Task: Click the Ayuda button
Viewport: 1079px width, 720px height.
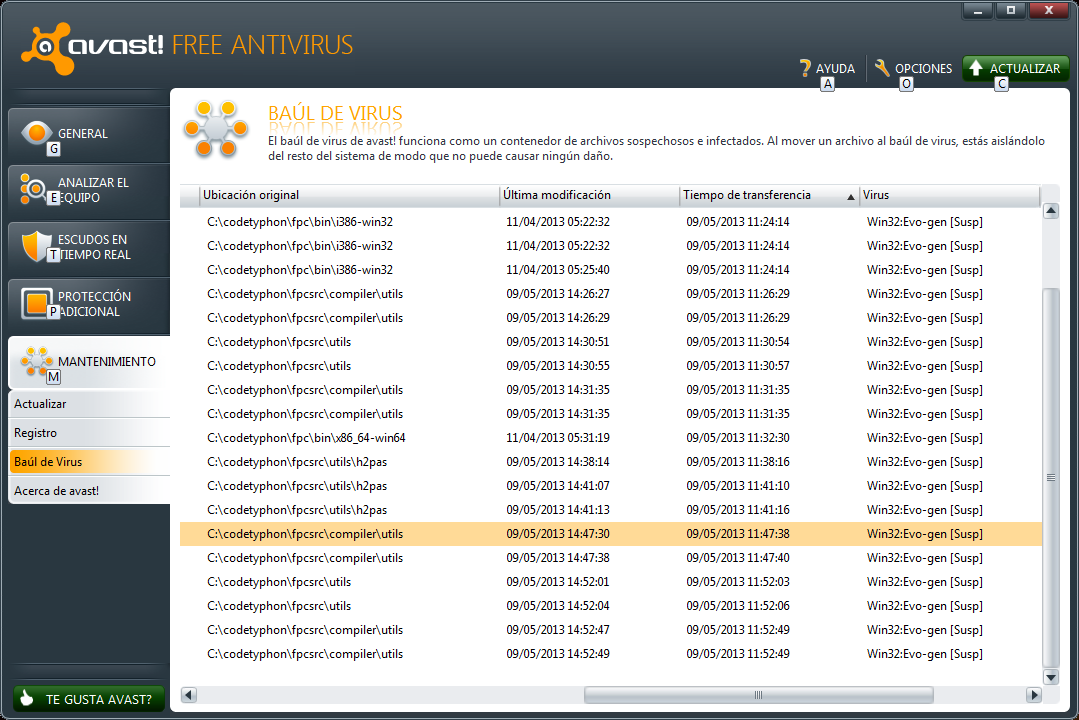Action: pyautogui.click(x=828, y=68)
